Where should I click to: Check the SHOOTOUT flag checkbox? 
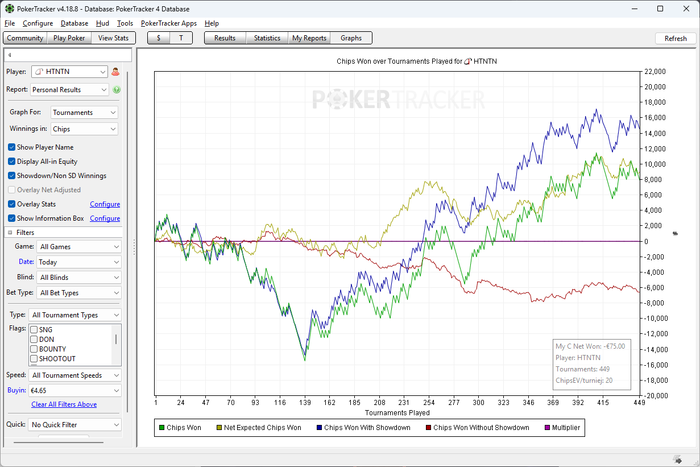click(33, 359)
